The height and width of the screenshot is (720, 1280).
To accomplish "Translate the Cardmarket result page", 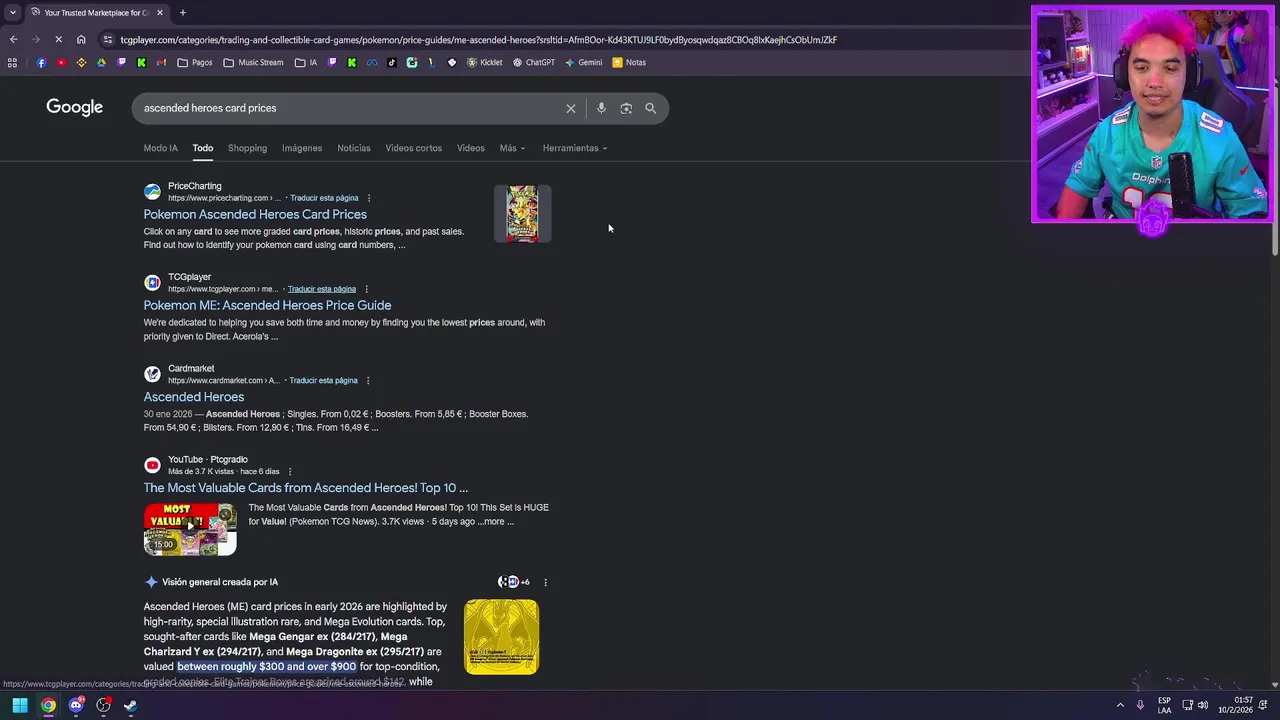I will coord(323,380).
